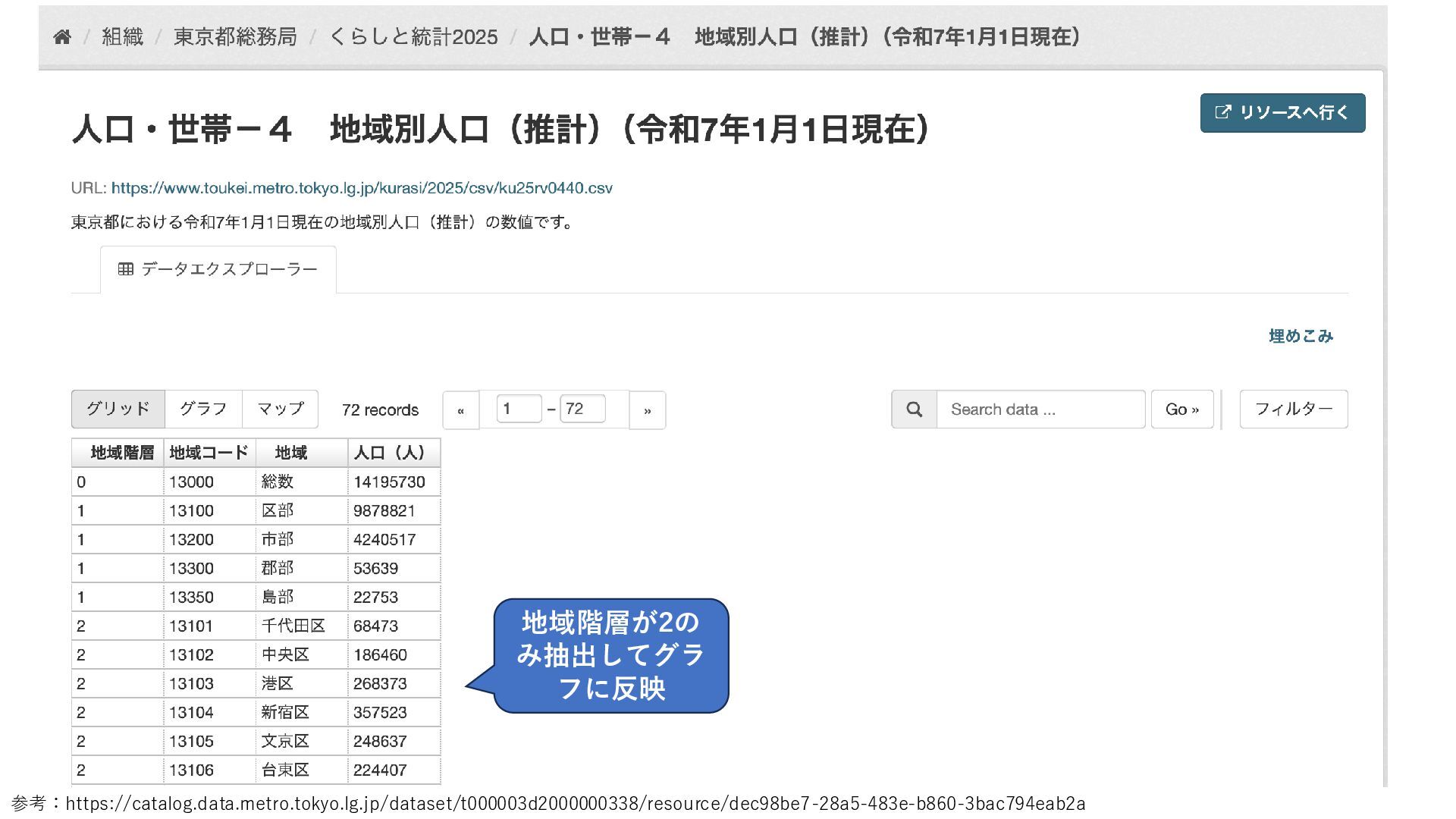
Task: Open the 組織 breadcrumb link
Action: (x=122, y=36)
